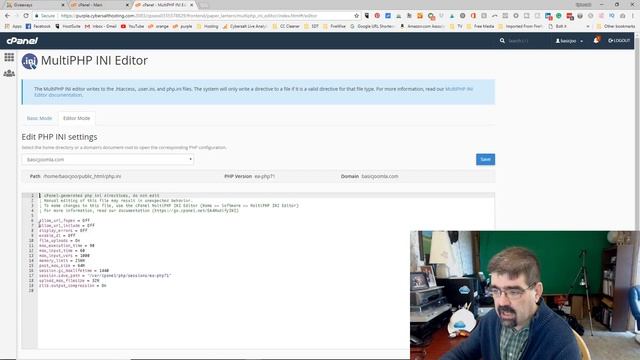640x360 pixels.
Task: Open the Free Media bookmarks folder
Action: [x=480, y=26]
